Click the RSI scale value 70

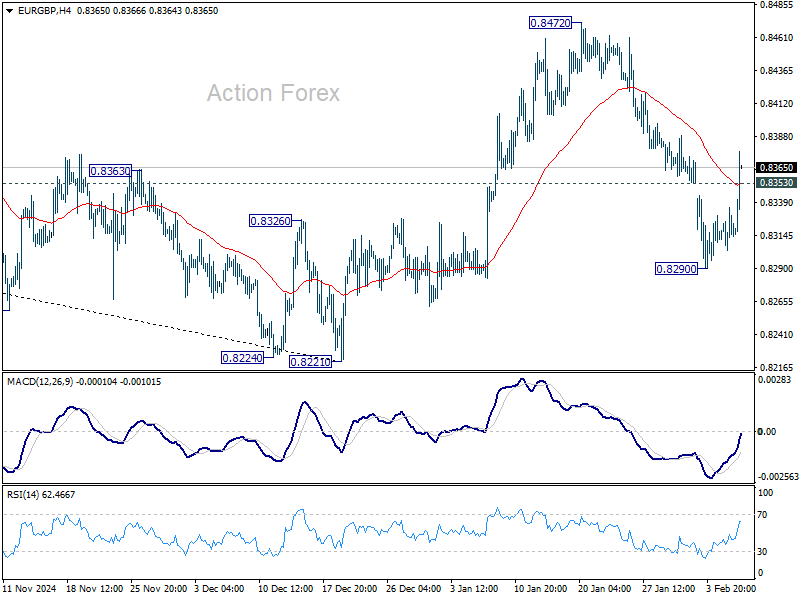[x=762, y=515]
